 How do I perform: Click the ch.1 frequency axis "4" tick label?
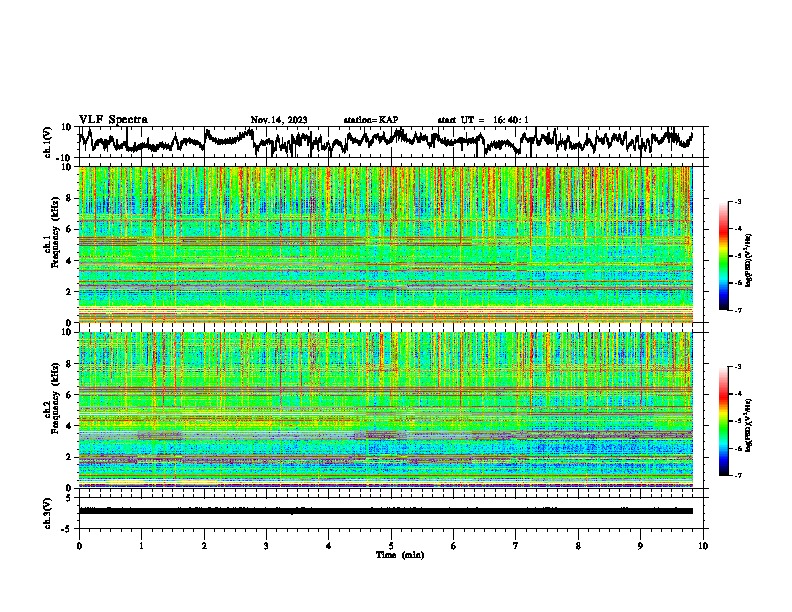(71, 261)
